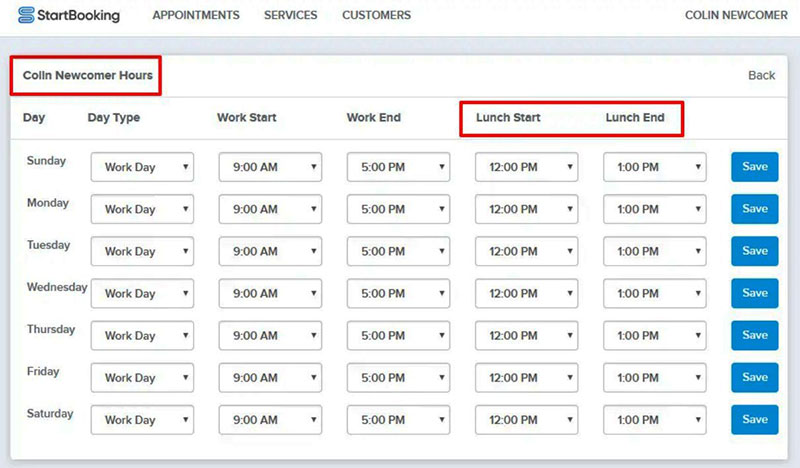This screenshot has width=800, height=468.
Task: Open Tuesday Work Start dropdown
Action: coord(270,251)
